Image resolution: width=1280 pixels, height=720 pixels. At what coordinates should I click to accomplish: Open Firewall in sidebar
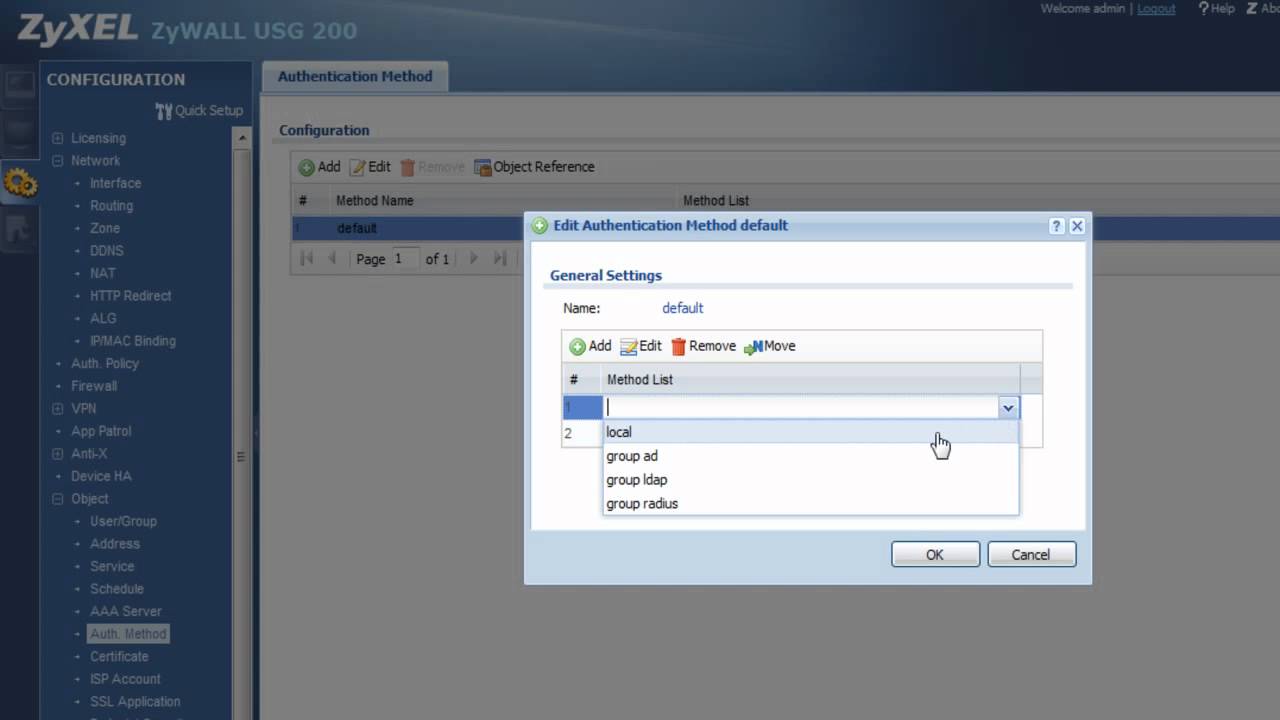94,386
